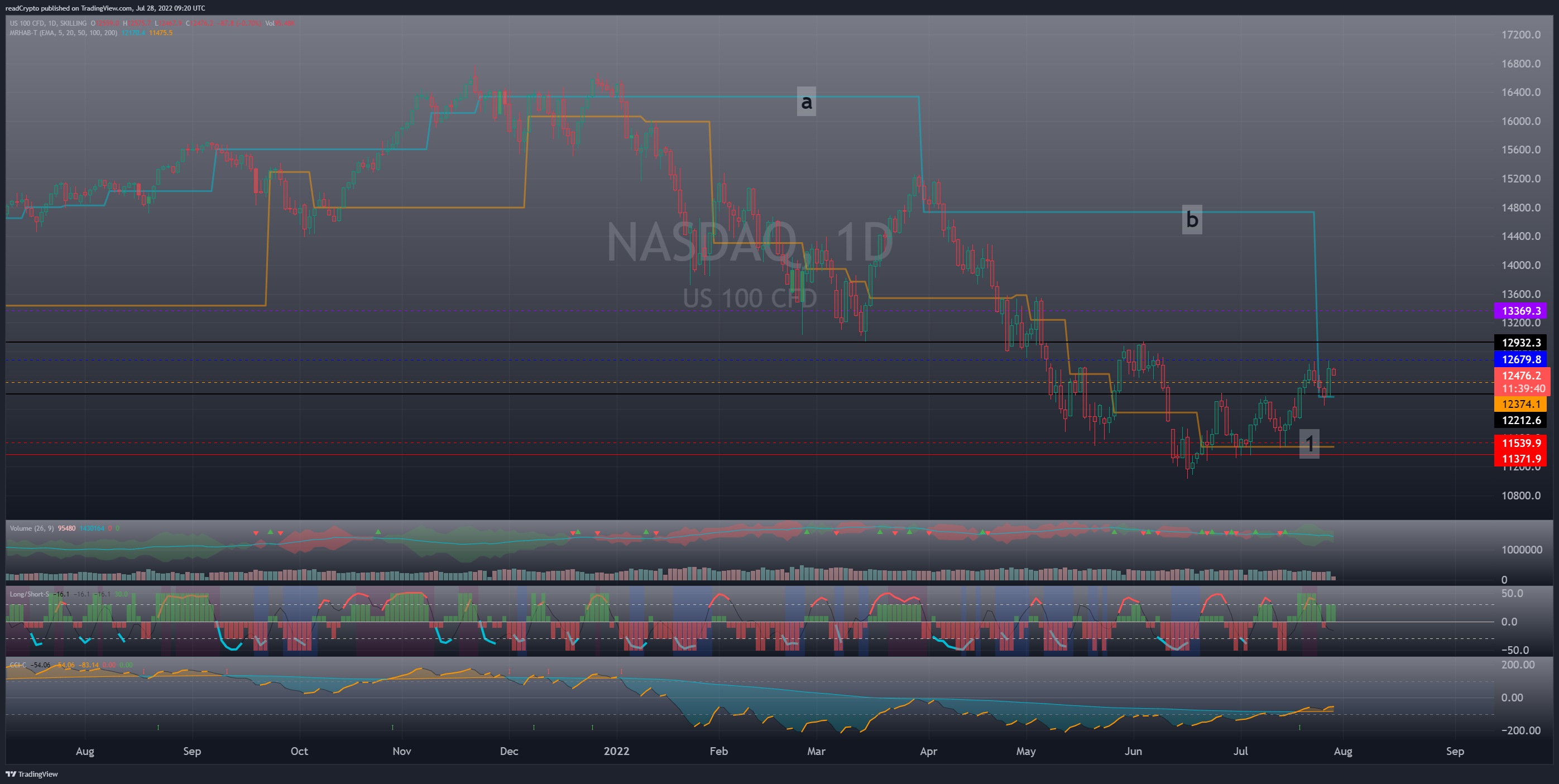Click the MRHAB-T indicator legend title
The height and width of the screenshot is (784, 1559).
point(64,33)
